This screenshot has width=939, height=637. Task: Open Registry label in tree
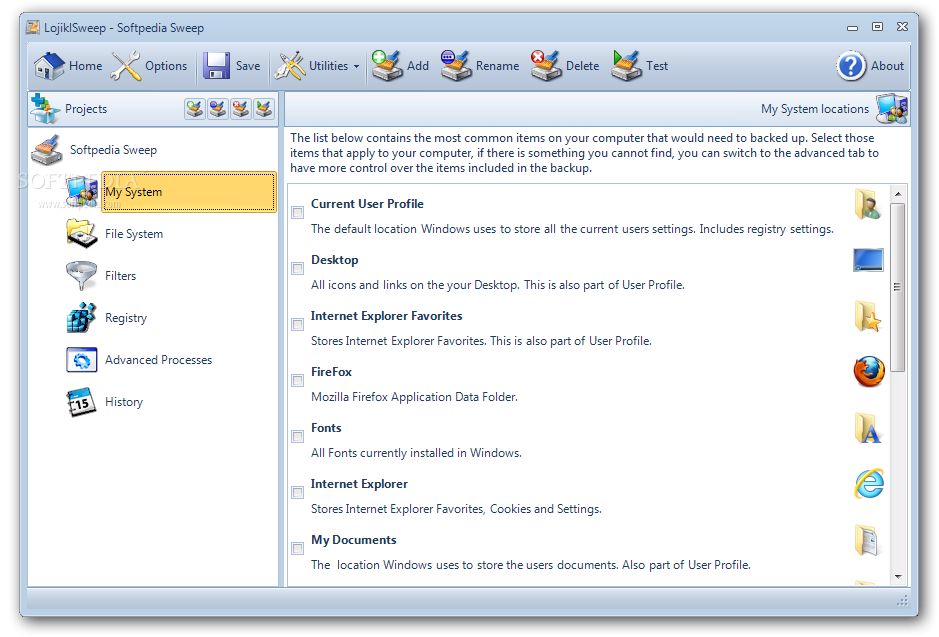(126, 318)
